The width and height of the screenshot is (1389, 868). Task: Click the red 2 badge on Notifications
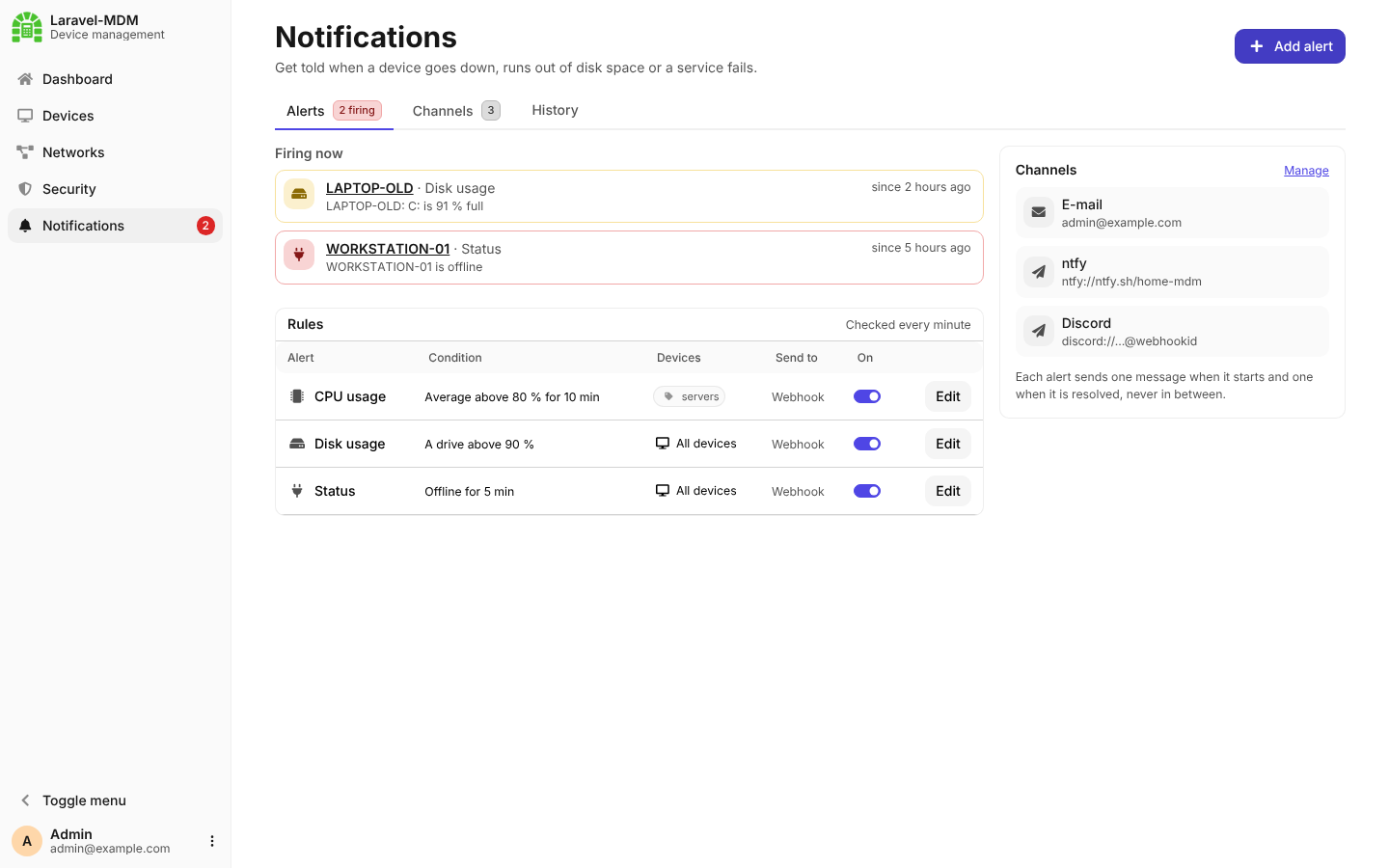pos(205,226)
